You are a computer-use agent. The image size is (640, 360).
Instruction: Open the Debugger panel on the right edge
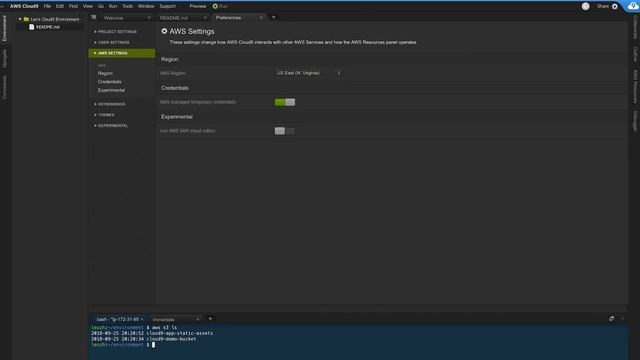click(635, 121)
